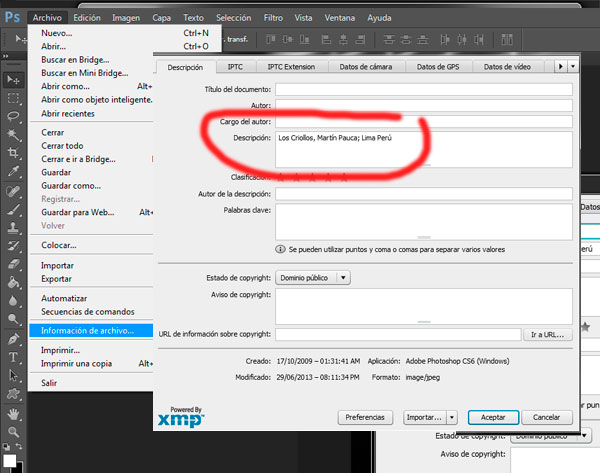600x473 pixels.
Task: Click the align top edges icon
Action: coord(271,39)
